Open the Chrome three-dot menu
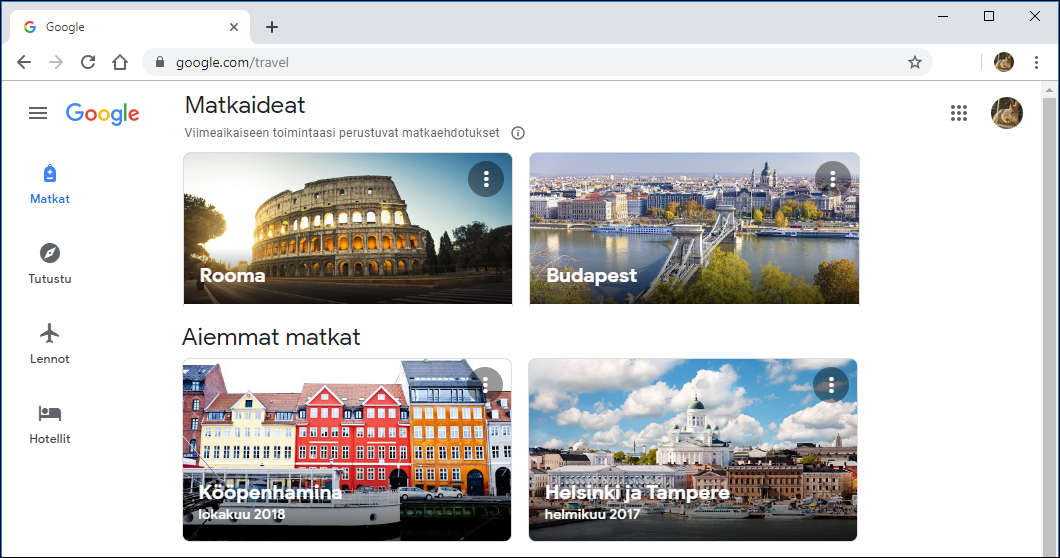This screenshot has height=558, width=1060. tap(1036, 62)
